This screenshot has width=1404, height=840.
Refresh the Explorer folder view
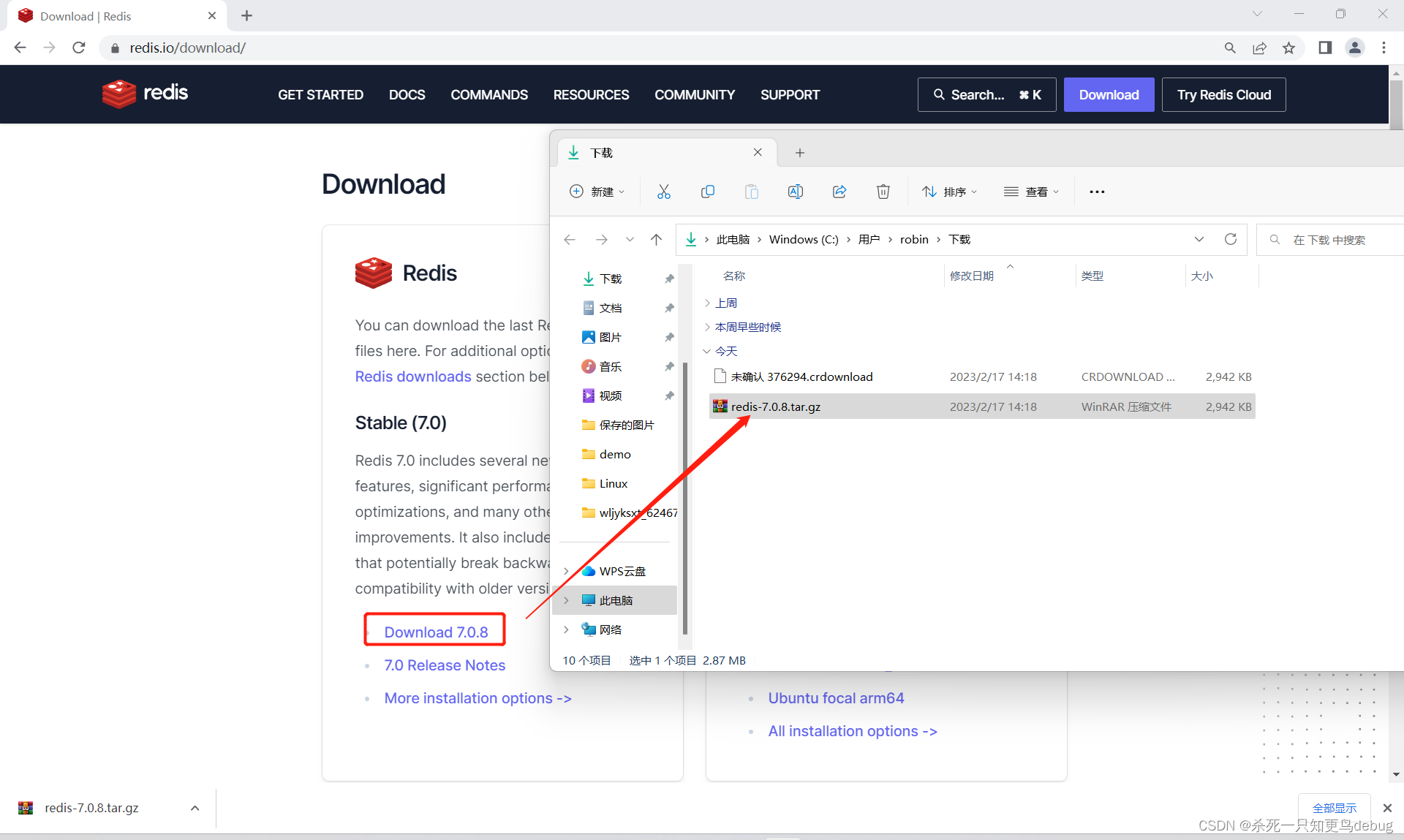pyautogui.click(x=1231, y=239)
